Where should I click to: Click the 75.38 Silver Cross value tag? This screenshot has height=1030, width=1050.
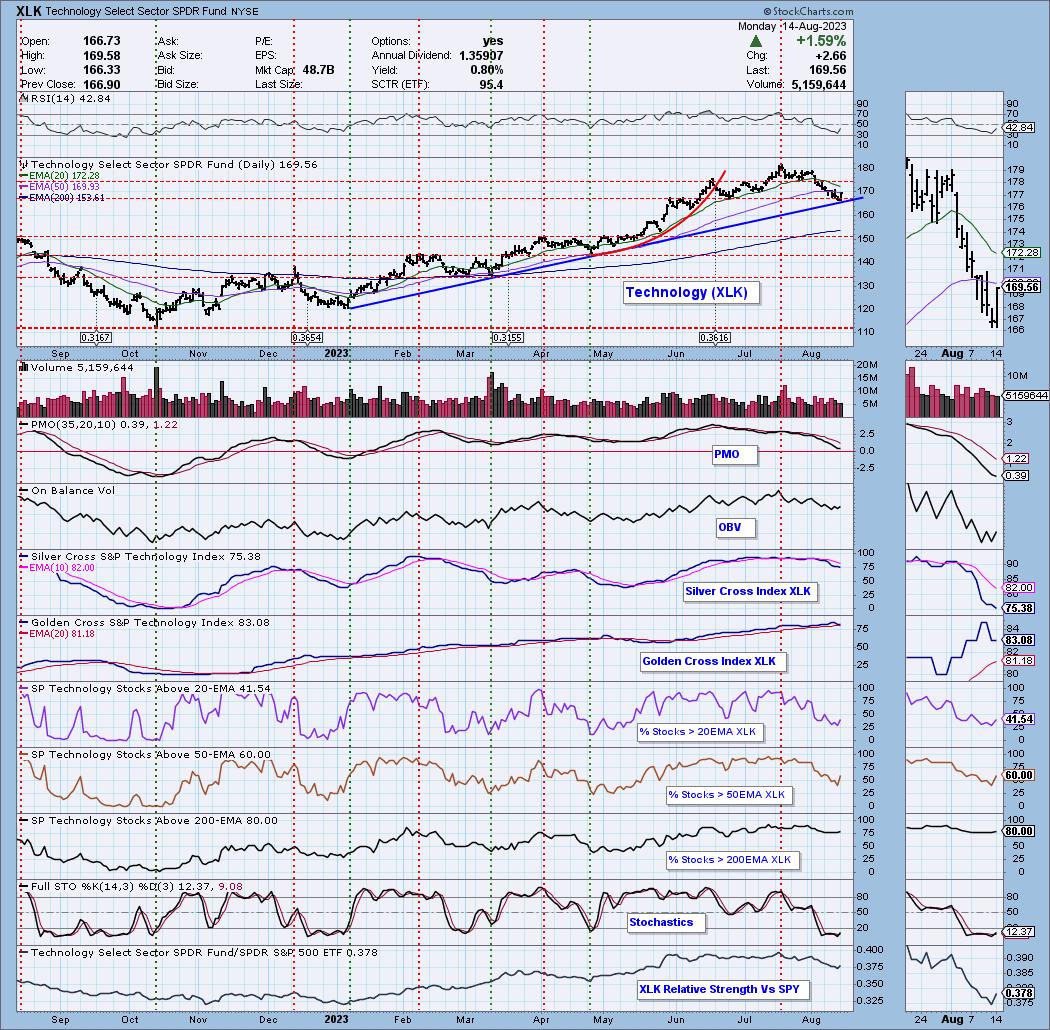coord(1020,608)
